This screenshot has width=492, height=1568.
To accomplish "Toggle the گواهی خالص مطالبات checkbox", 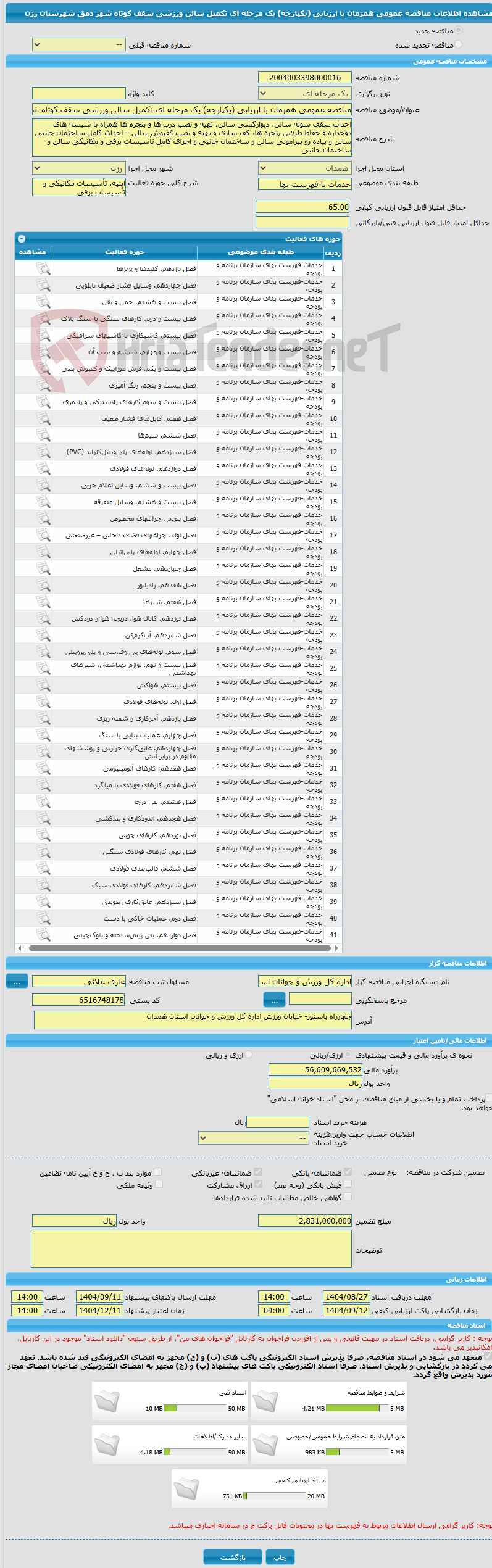I will tap(348, 1196).
